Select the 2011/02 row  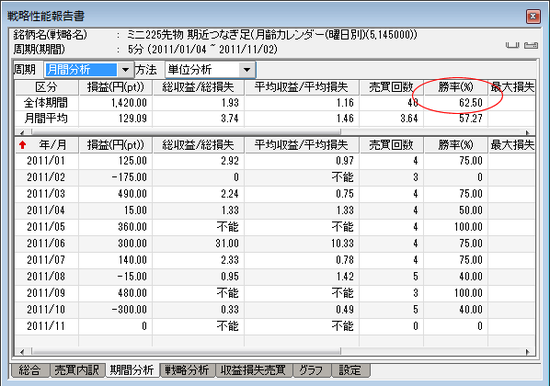tap(275, 177)
